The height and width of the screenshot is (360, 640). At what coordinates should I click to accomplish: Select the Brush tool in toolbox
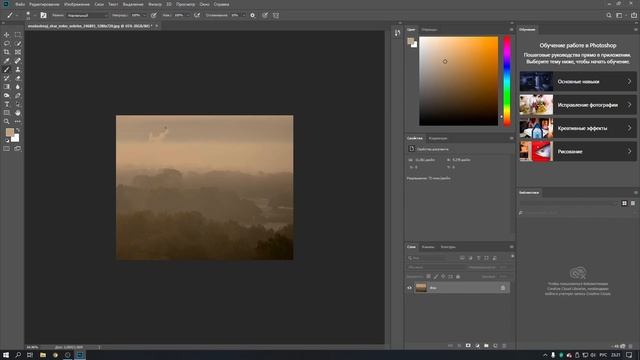pos(7,69)
